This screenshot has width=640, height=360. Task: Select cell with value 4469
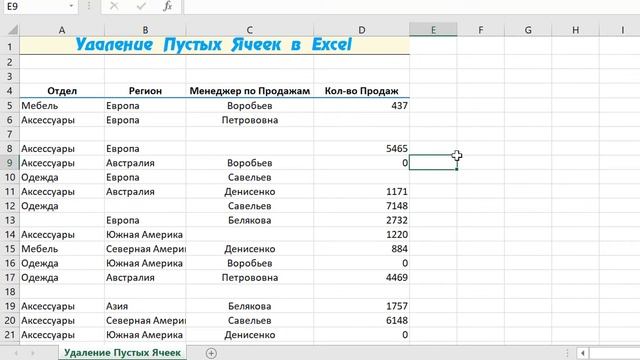362,278
